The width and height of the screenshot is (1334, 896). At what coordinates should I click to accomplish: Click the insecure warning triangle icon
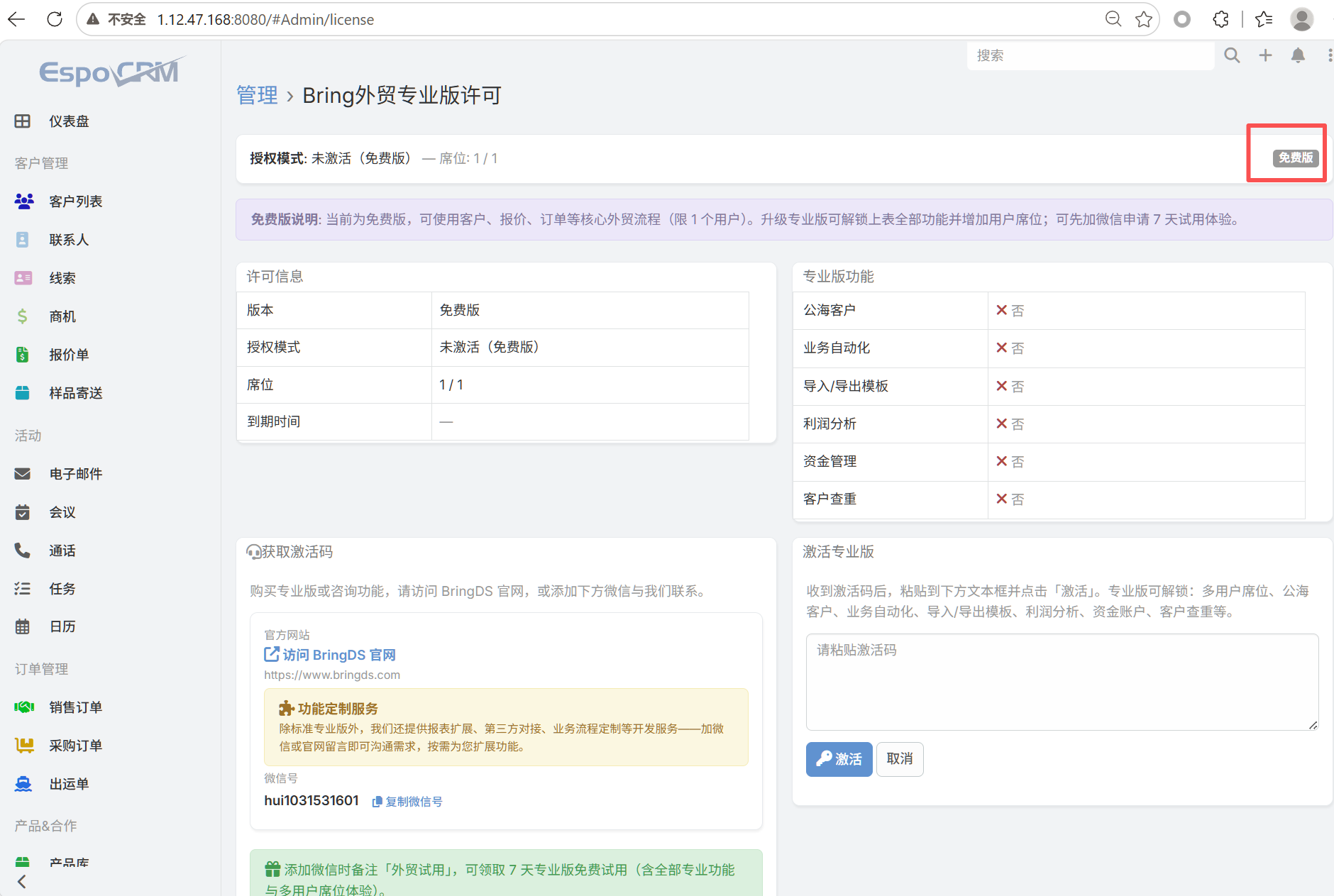[x=93, y=19]
